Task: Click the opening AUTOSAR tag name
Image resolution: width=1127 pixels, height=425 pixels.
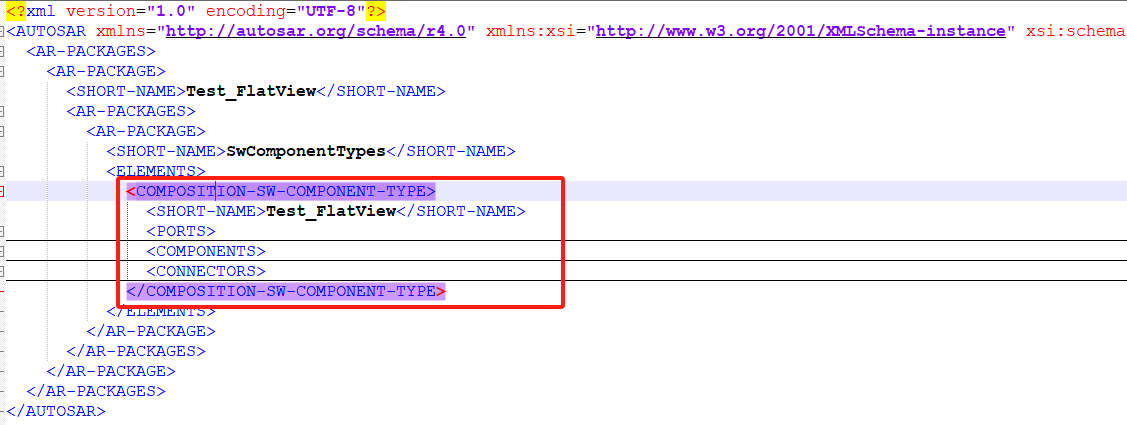Action: tap(51, 32)
